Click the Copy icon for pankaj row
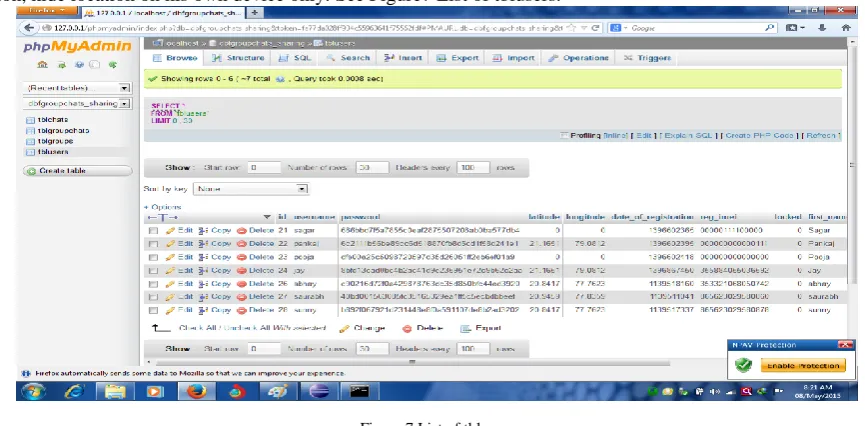865x426 pixels. [x=202, y=243]
